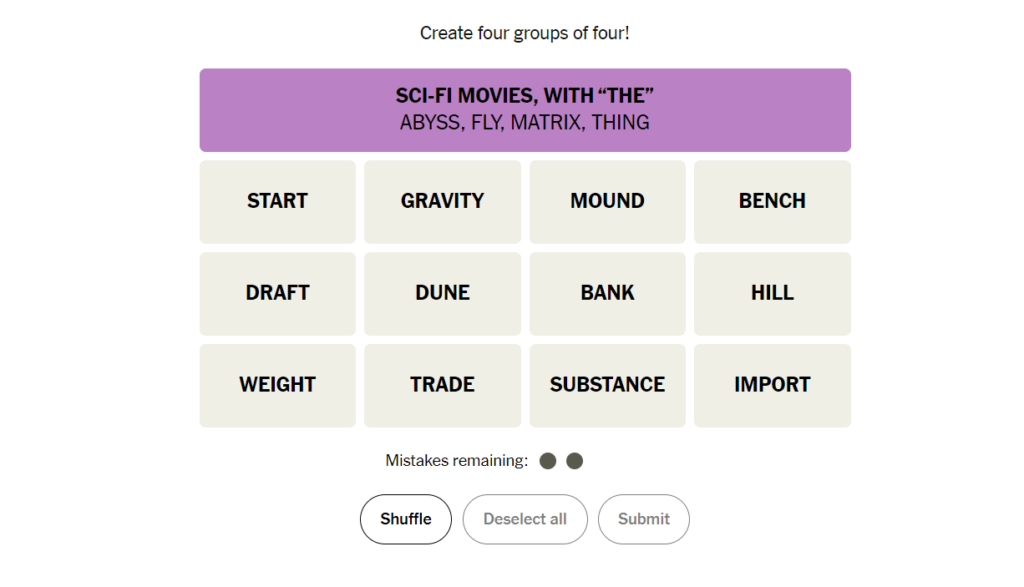Screen dimensions: 1024x587
Task: Click the 'Mistakes remaining:' label
Action: tap(456, 461)
